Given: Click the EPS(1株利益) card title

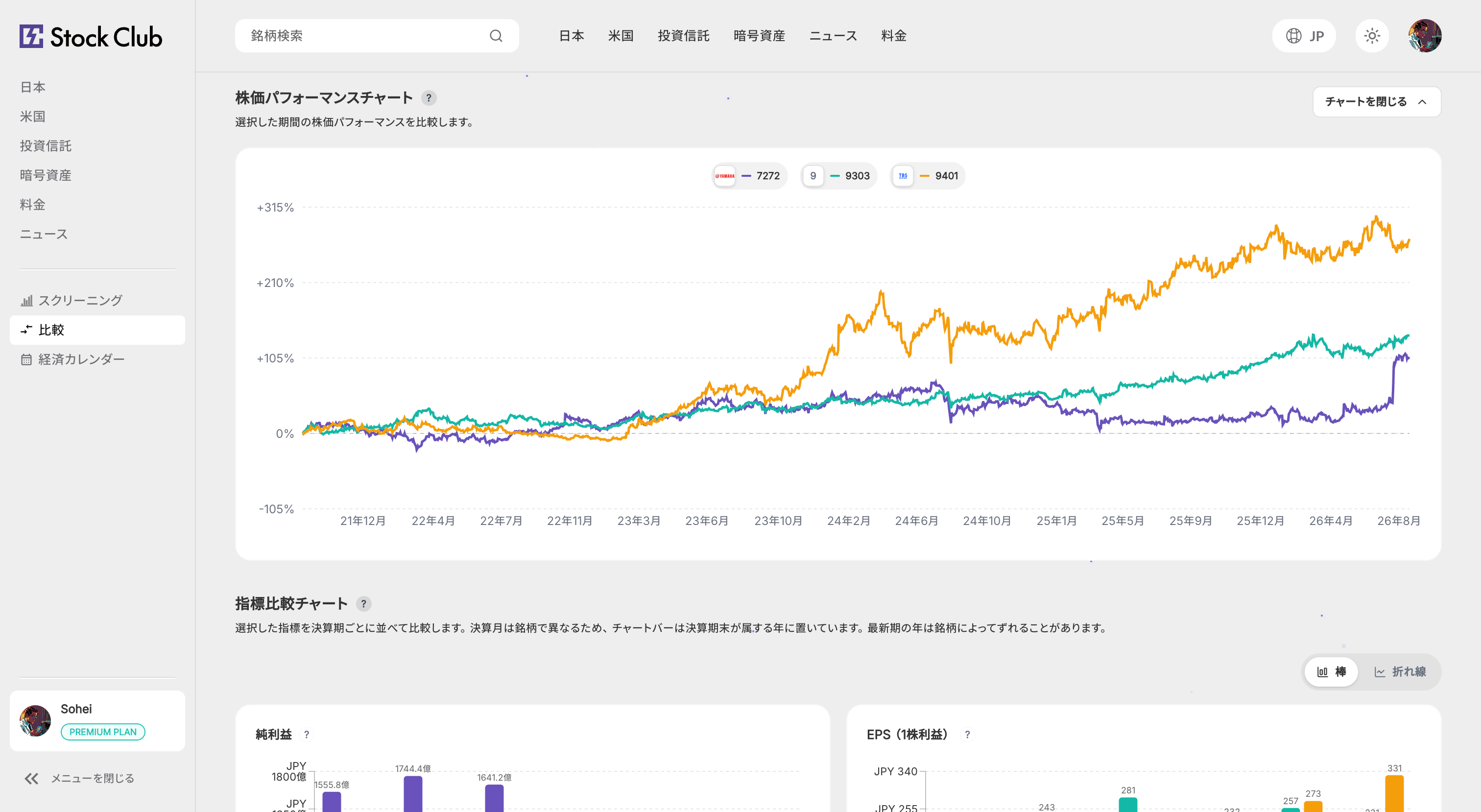Looking at the screenshot, I should tap(907, 734).
